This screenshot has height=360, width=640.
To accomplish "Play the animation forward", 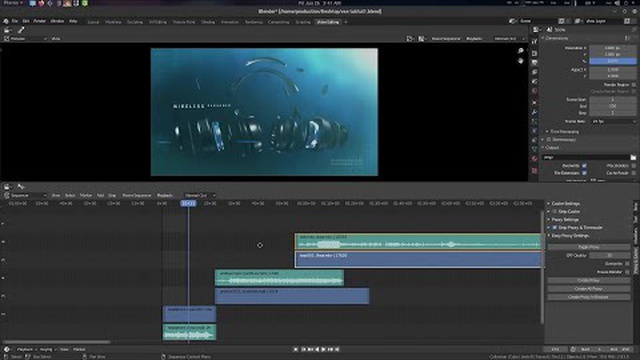I will click(324, 349).
